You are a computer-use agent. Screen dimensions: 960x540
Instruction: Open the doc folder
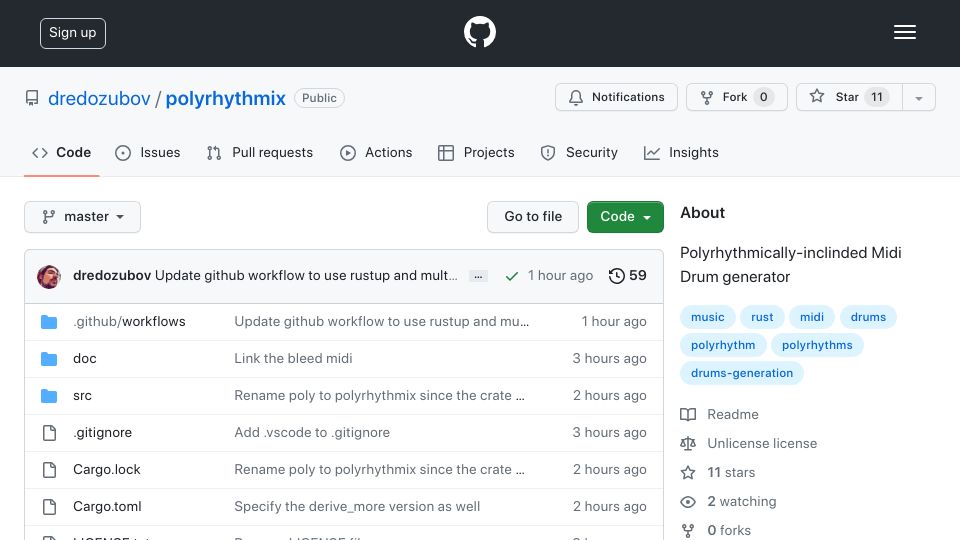point(84,358)
